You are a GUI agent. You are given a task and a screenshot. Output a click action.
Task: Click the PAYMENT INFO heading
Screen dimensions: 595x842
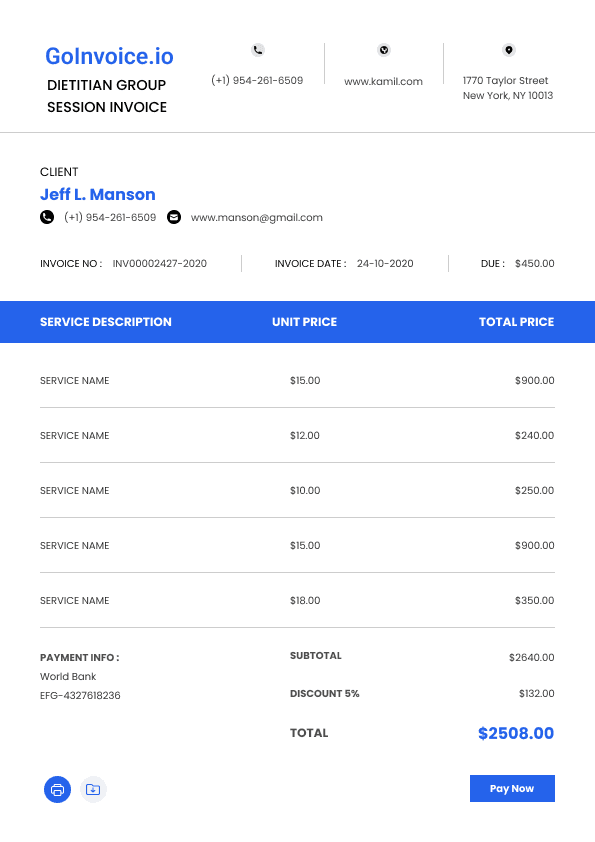point(79,658)
